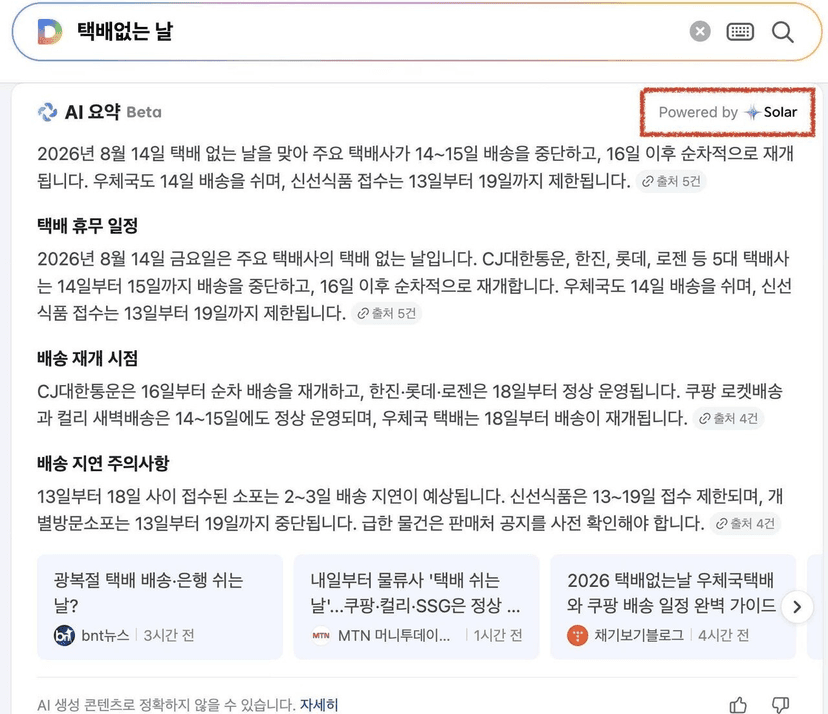This screenshot has height=714, width=828.
Task: Click the bnt뉴스 source logo
Action: 64,635
